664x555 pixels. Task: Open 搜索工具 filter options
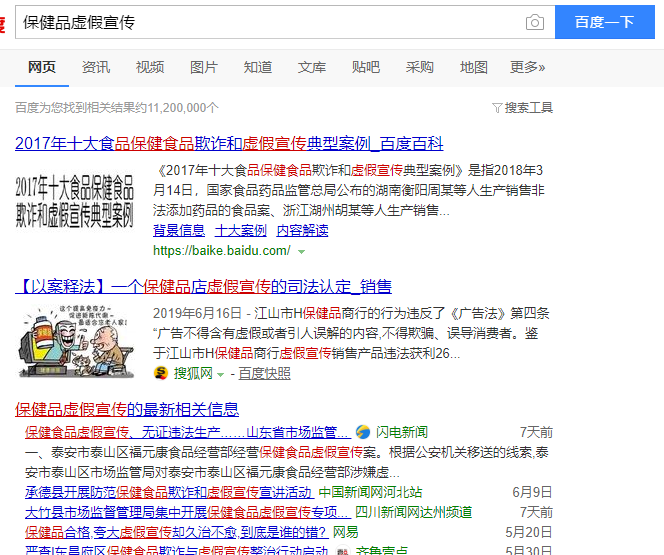(528, 108)
